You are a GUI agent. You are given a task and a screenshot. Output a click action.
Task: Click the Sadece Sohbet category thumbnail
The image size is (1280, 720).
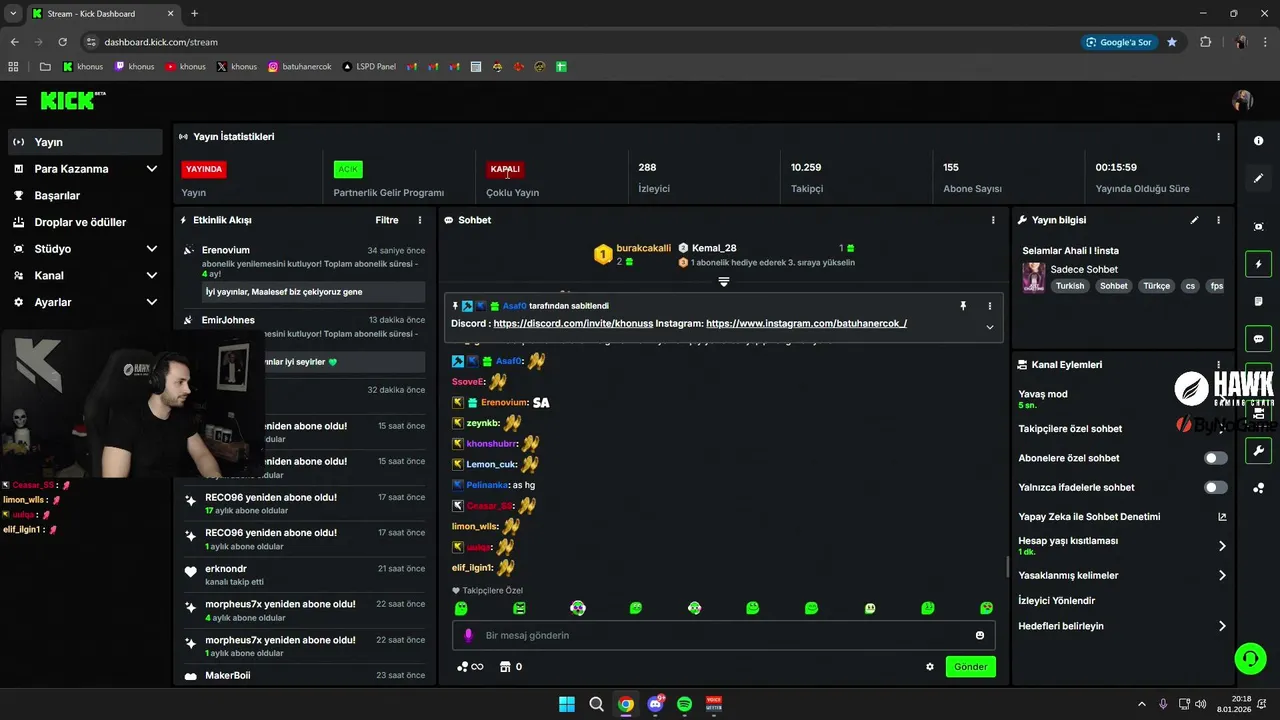(1033, 276)
